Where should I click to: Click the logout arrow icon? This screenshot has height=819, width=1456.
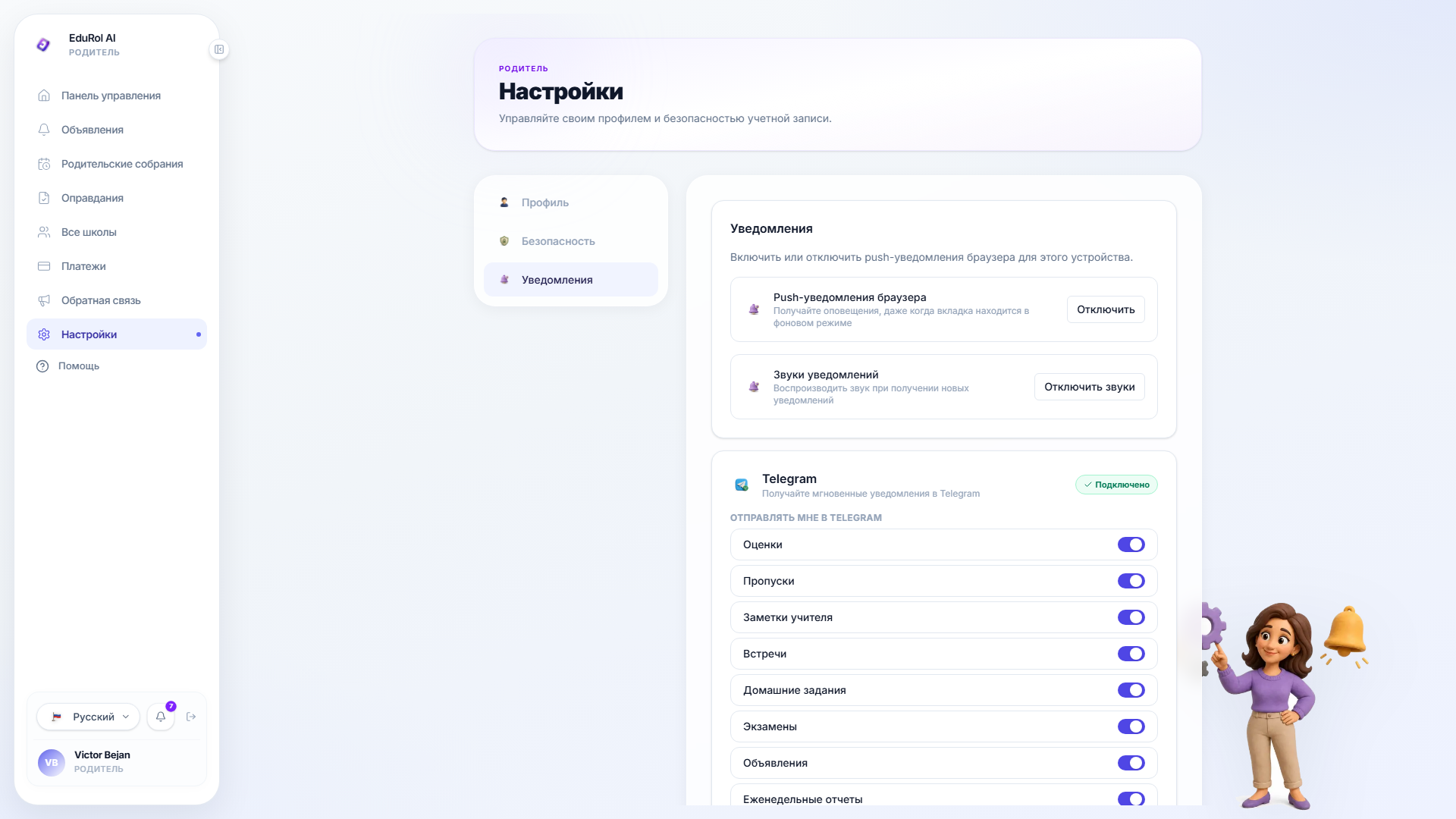[191, 717]
